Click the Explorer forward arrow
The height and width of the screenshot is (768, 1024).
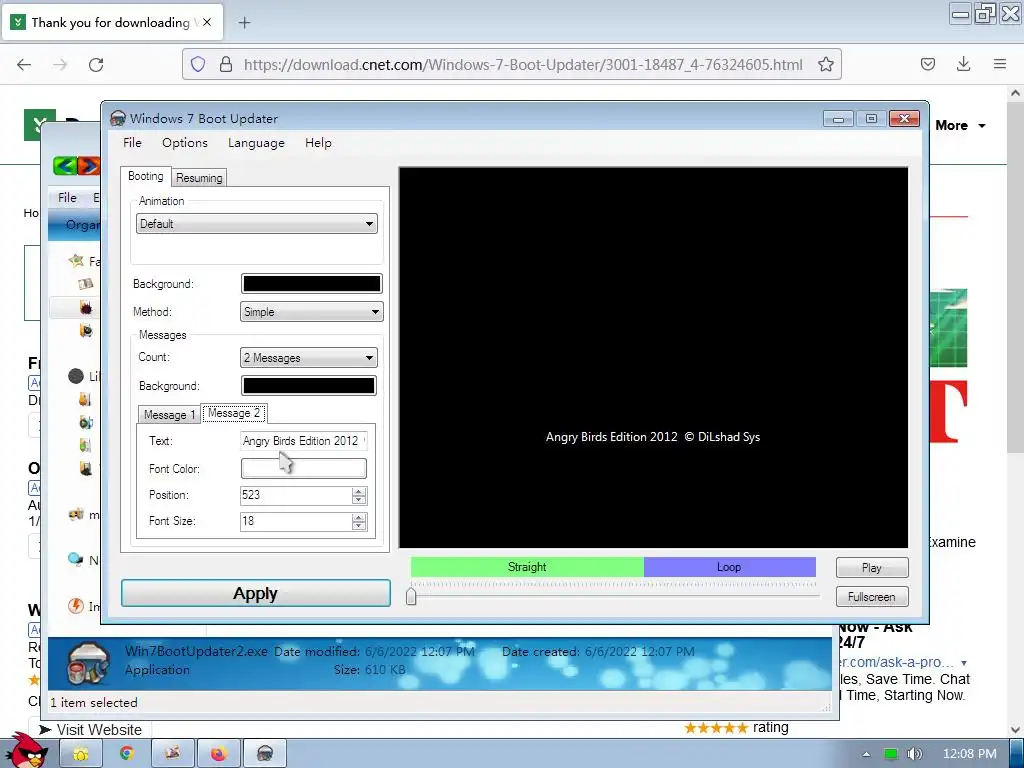(88, 166)
